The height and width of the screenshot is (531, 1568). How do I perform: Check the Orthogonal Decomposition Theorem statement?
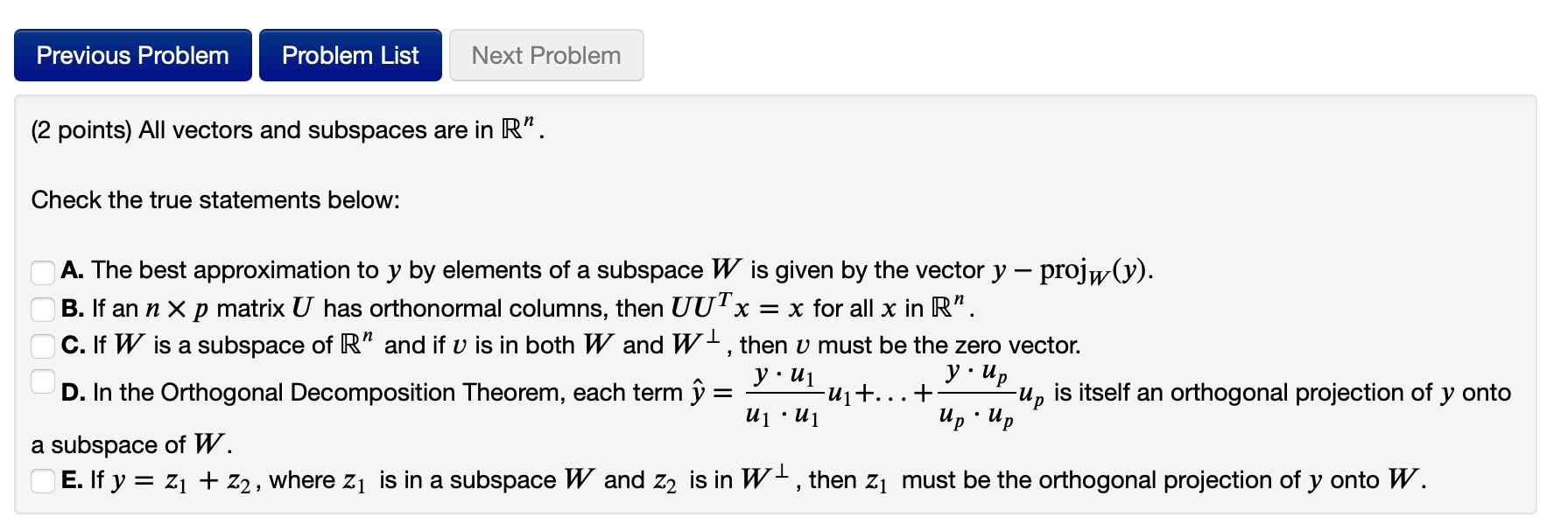click(41, 382)
